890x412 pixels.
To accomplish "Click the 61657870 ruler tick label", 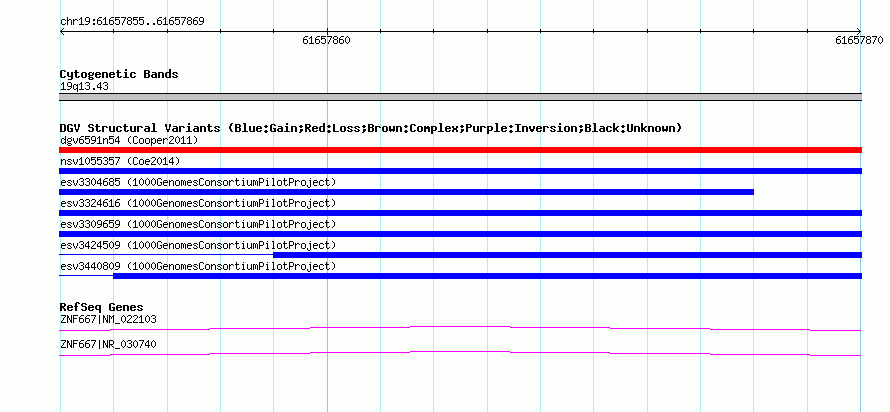I will [859, 40].
